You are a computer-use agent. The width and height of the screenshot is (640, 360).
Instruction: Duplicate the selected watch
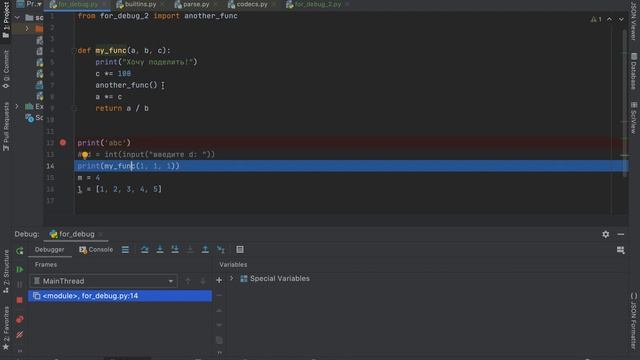pos(219,340)
